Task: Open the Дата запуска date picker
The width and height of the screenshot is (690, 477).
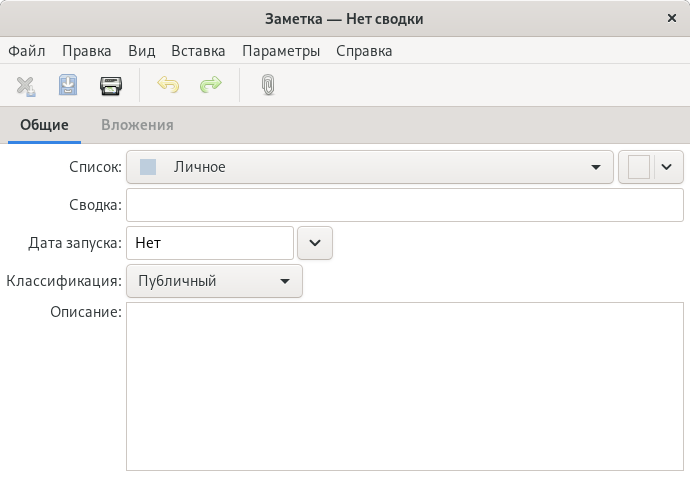Action: (315, 243)
